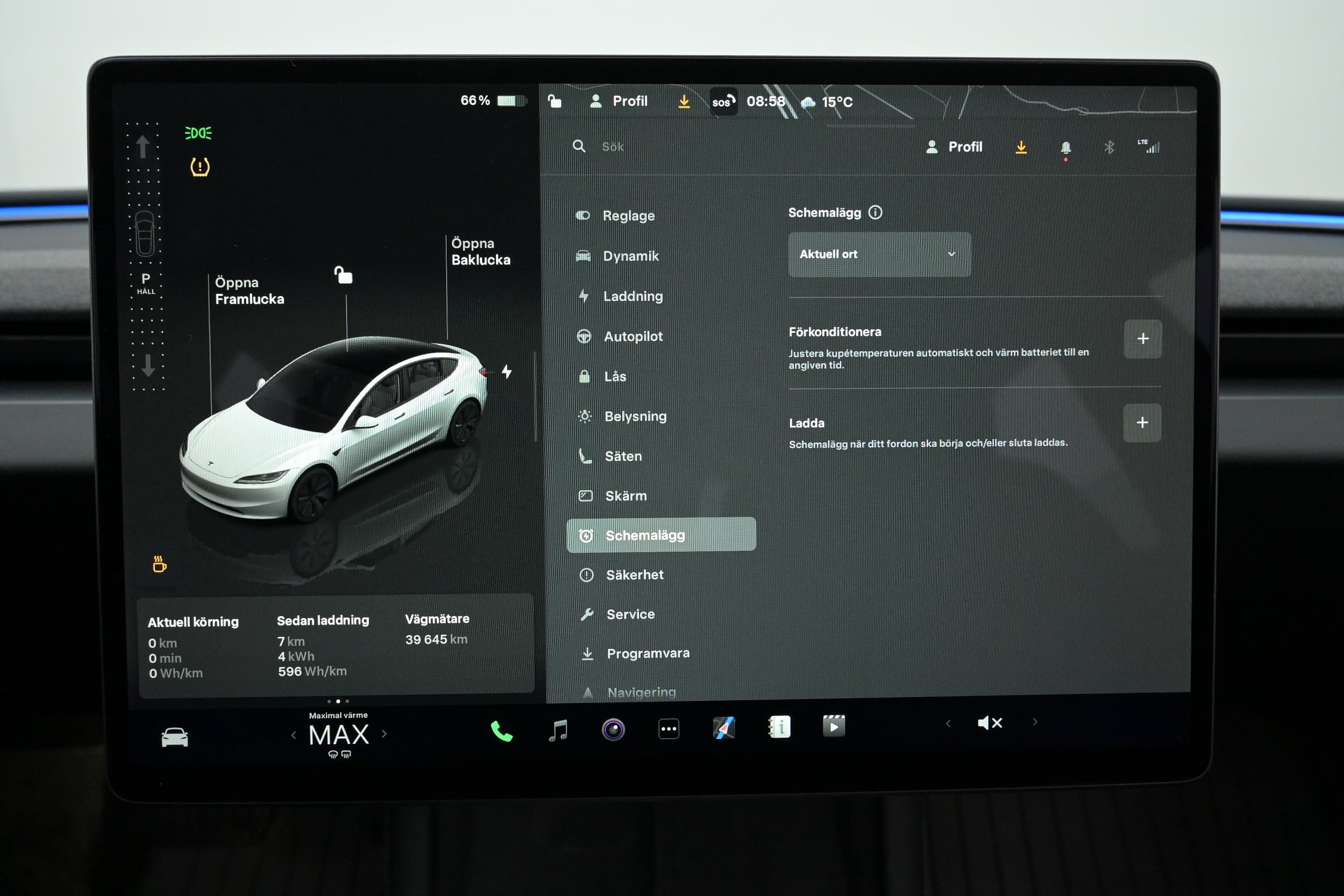
Task: Select Laddning in settings menu
Action: (x=633, y=296)
